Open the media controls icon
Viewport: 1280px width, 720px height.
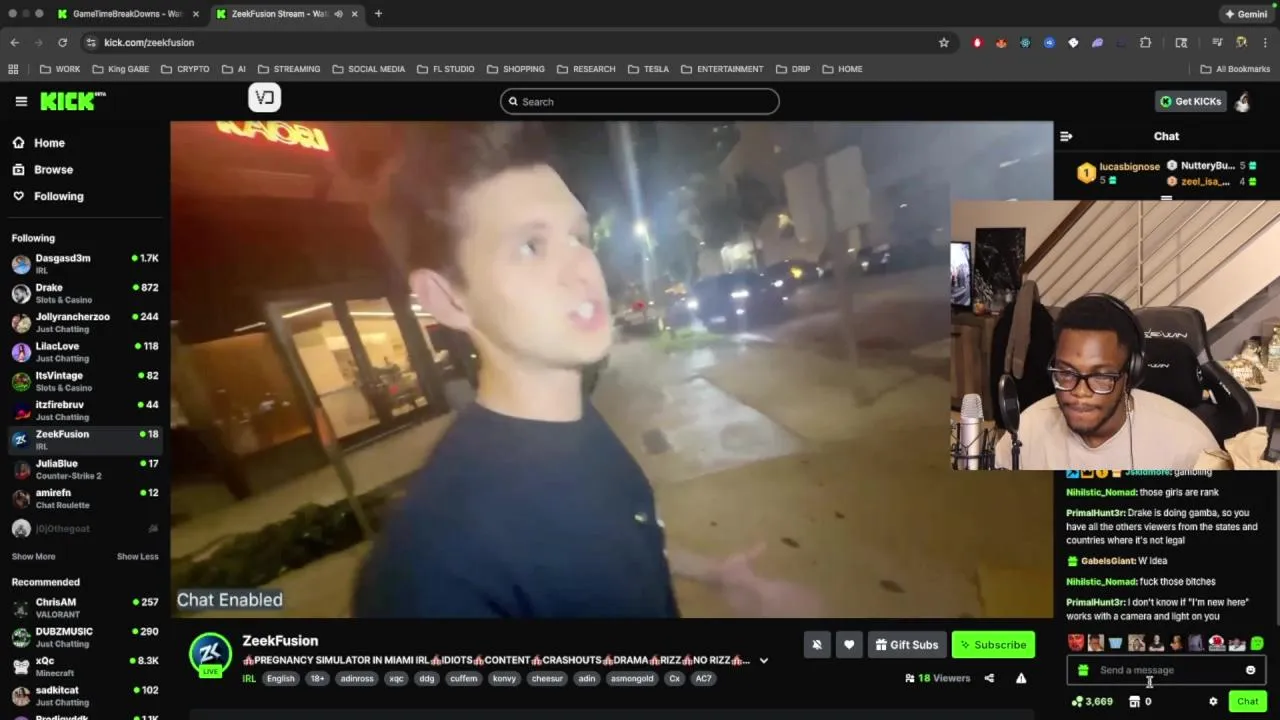[1217, 42]
